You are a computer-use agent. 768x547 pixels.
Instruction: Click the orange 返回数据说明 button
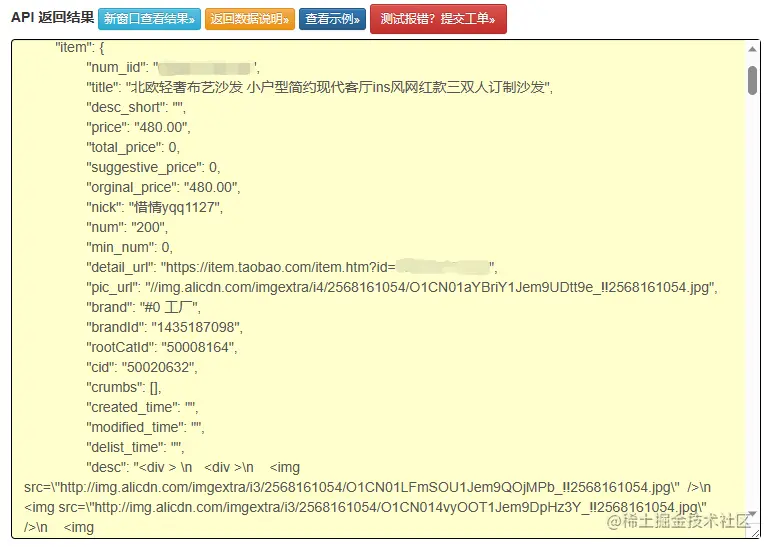click(x=250, y=19)
